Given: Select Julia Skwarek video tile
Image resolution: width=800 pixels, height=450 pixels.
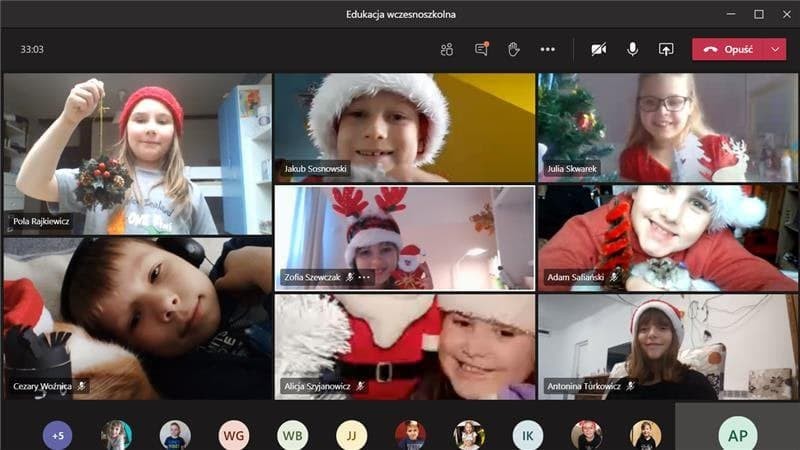Looking at the screenshot, I should (x=668, y=128).
